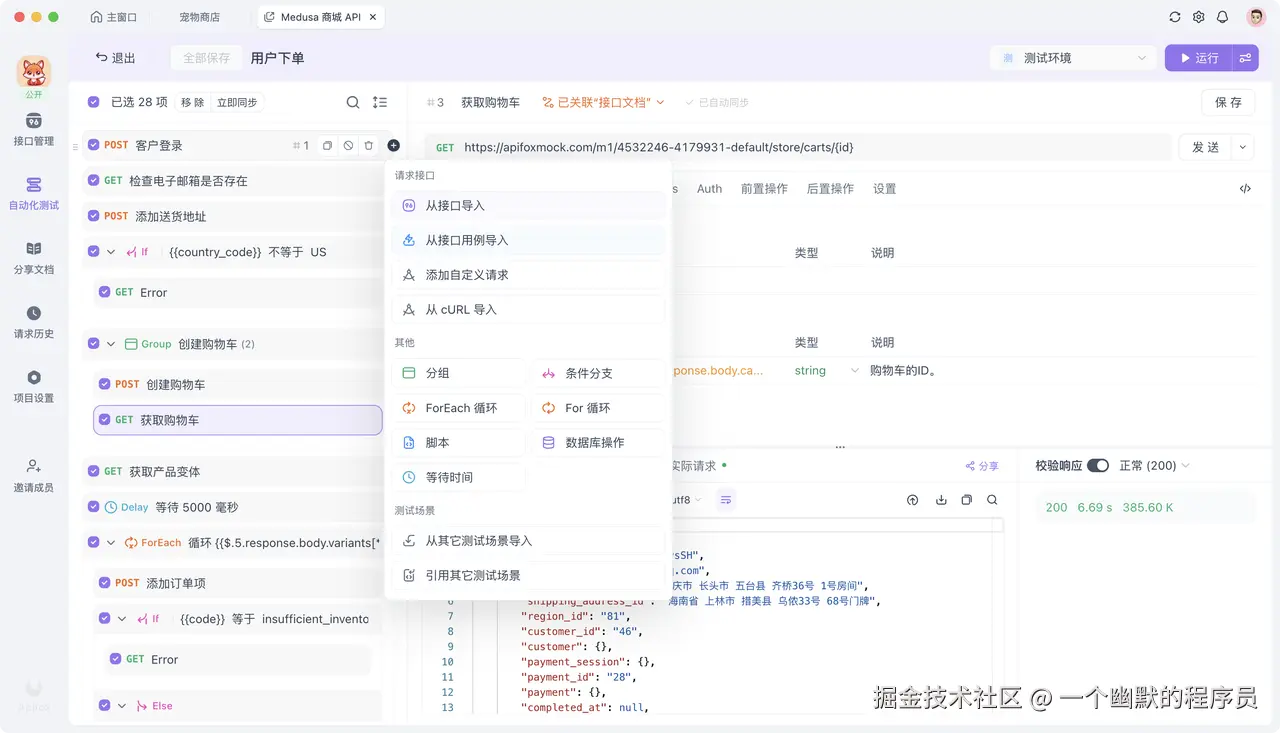View the 请求历史 panel
This screenshot has height=733, width=1280.
pos(33,322)
